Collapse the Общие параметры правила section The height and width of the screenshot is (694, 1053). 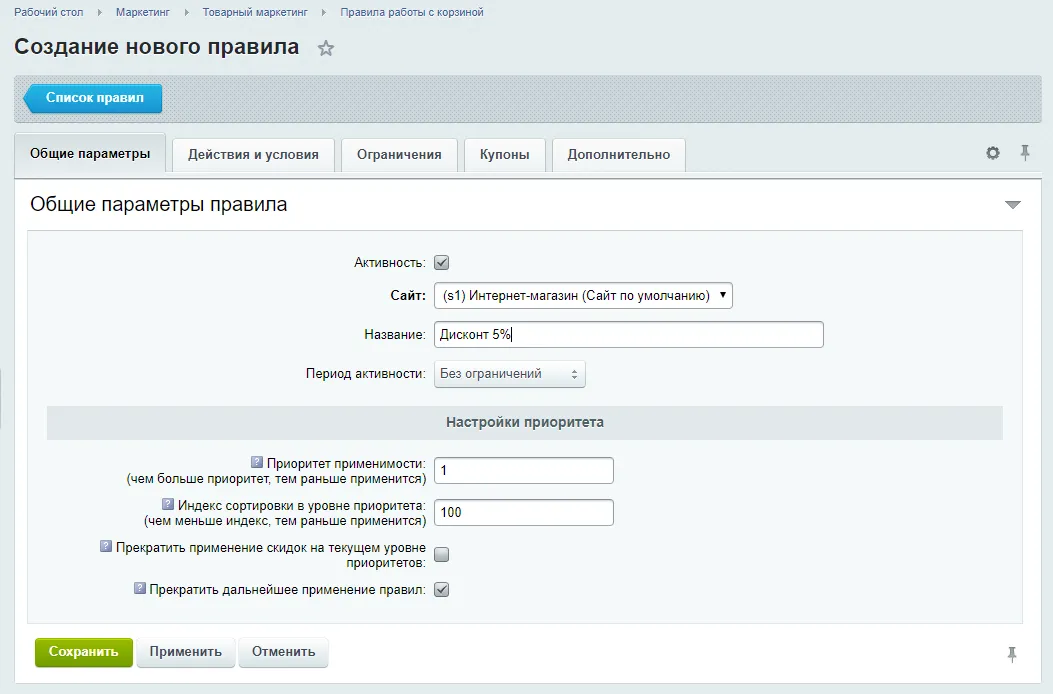tap(1013, 203)
